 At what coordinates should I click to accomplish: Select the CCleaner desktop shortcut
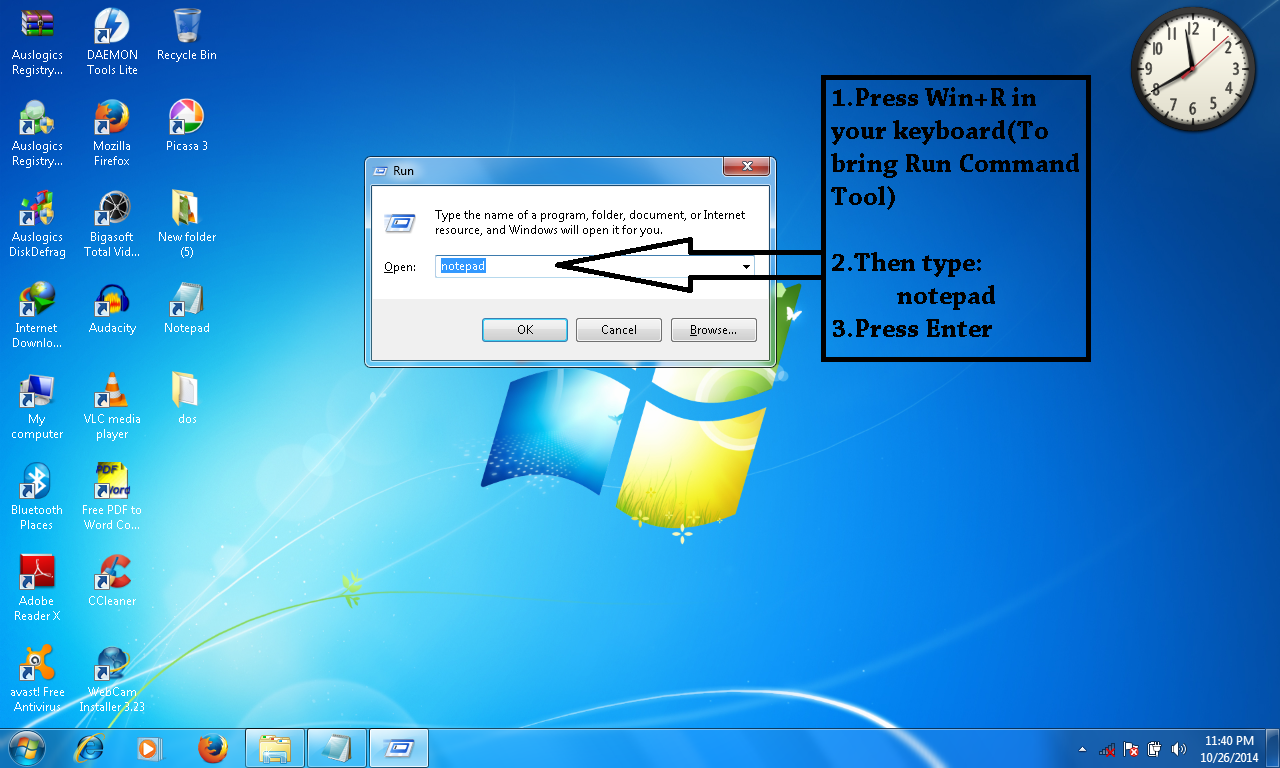pyautogui.click(x=112, y=581)
